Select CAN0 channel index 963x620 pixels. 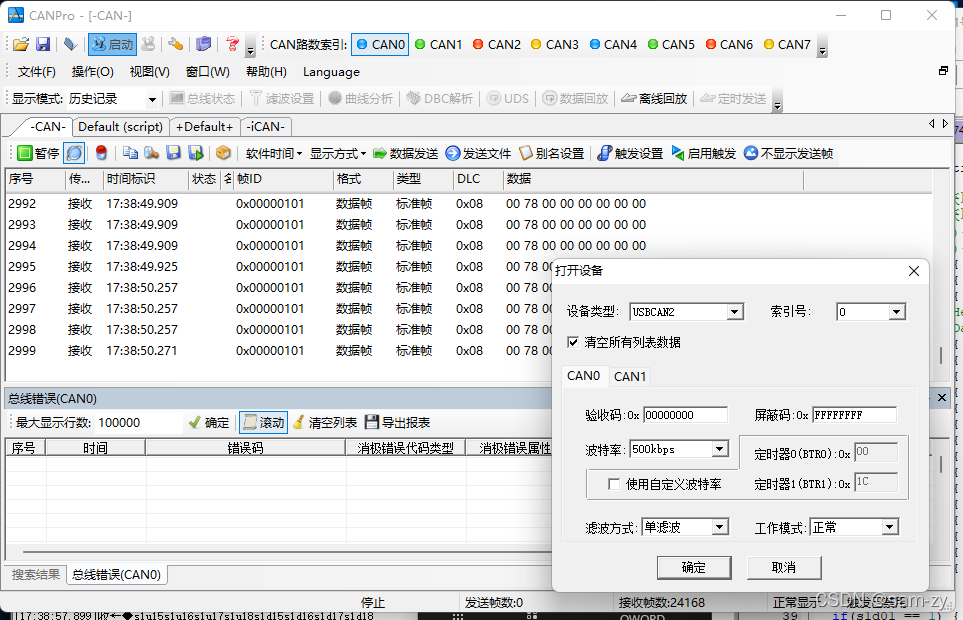380,45
